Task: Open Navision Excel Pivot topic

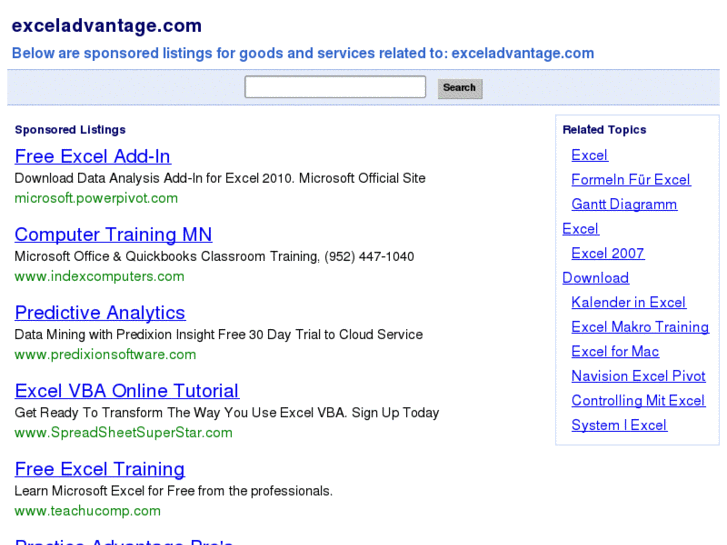Action: click(638, 376)
